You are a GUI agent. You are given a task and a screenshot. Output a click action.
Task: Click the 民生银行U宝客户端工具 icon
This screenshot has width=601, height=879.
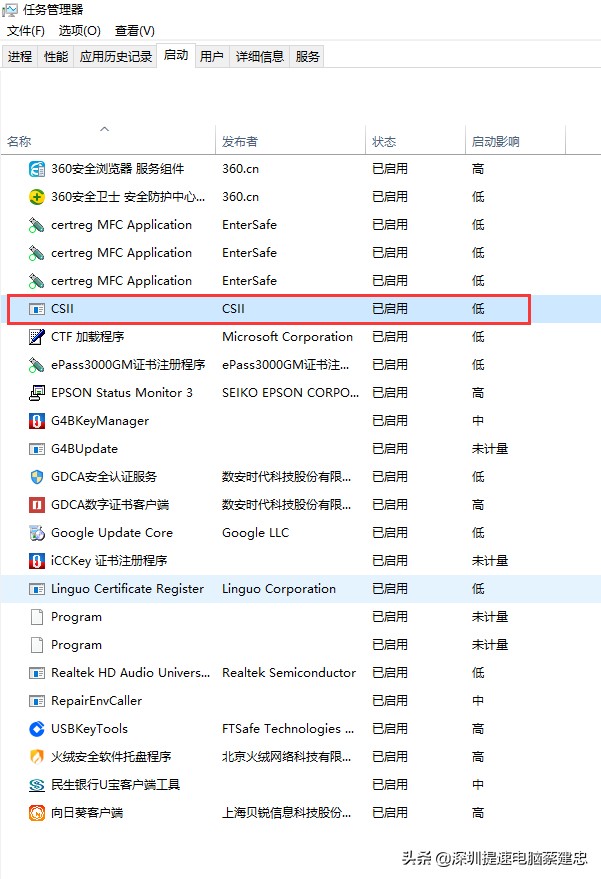pos(35,785)
